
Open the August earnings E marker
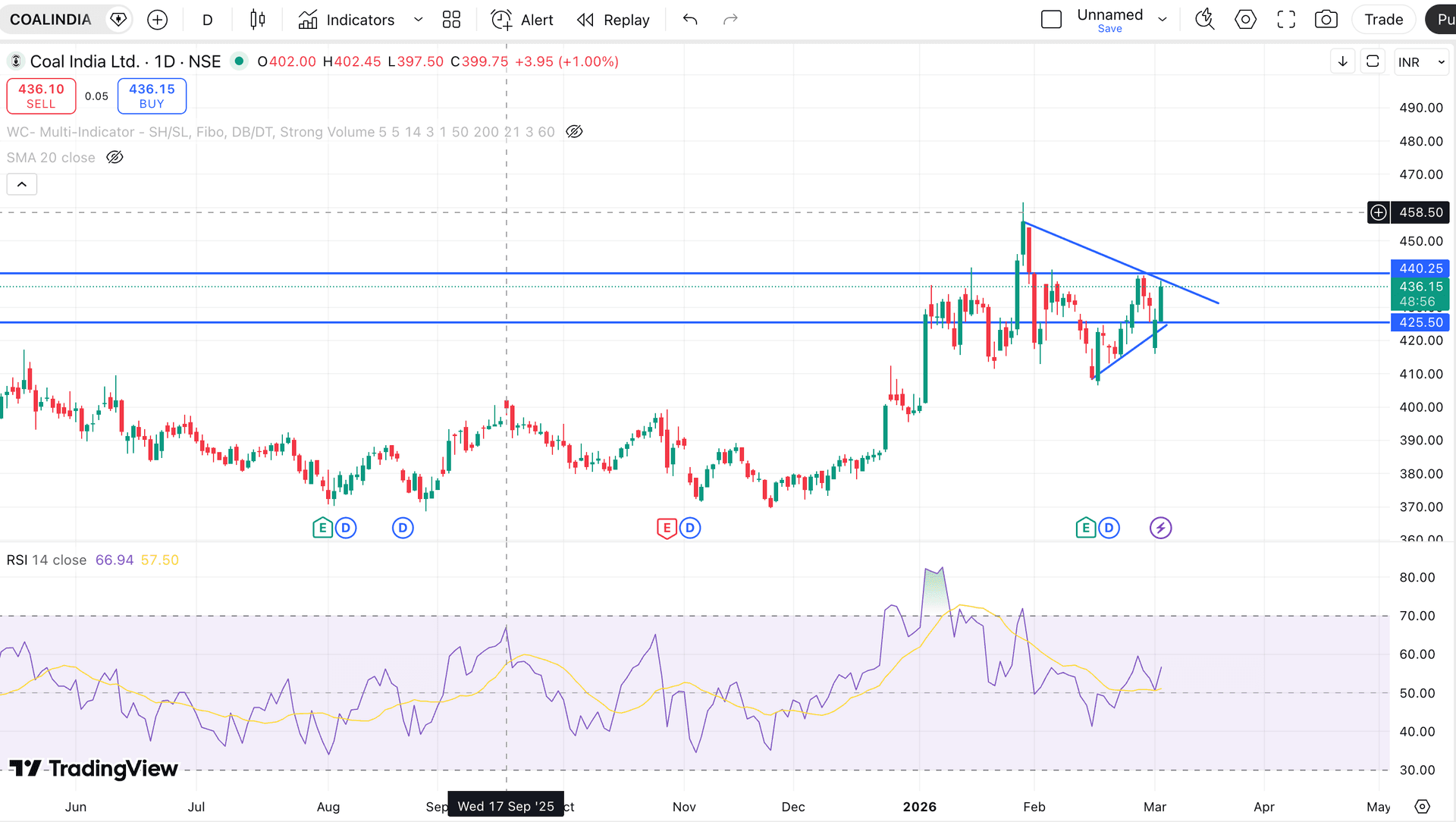click(x=322, y=528)
